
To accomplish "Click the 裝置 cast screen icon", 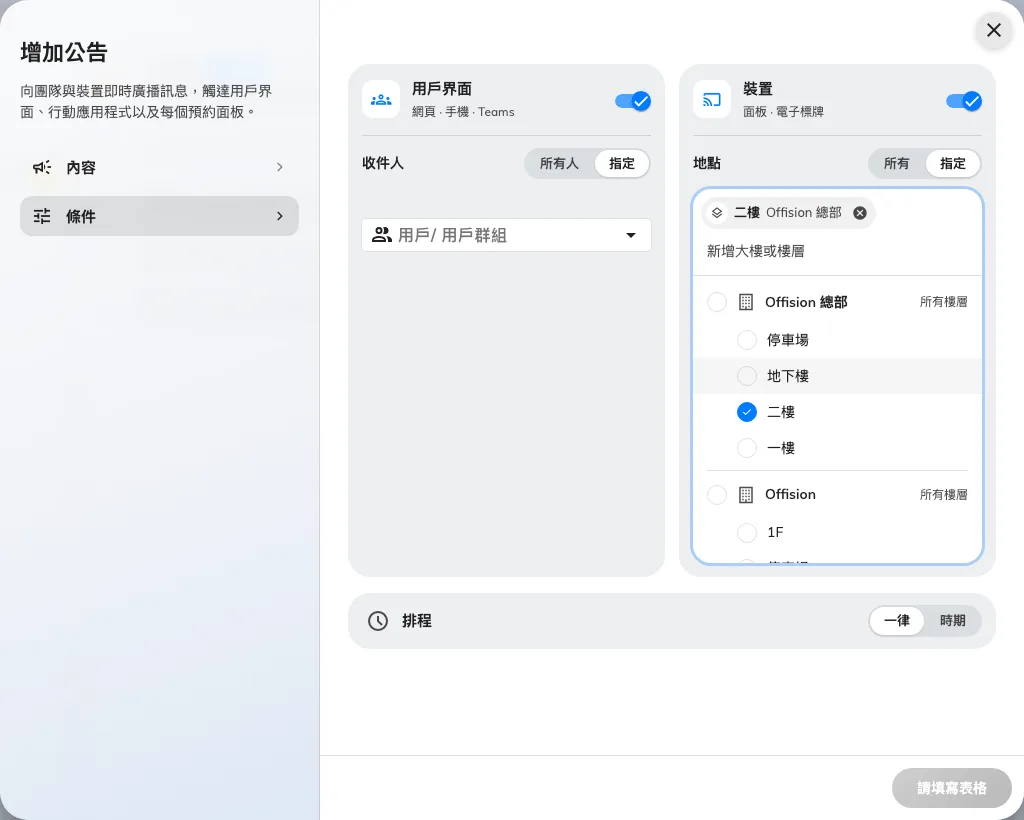I will (x=711, y=100).
